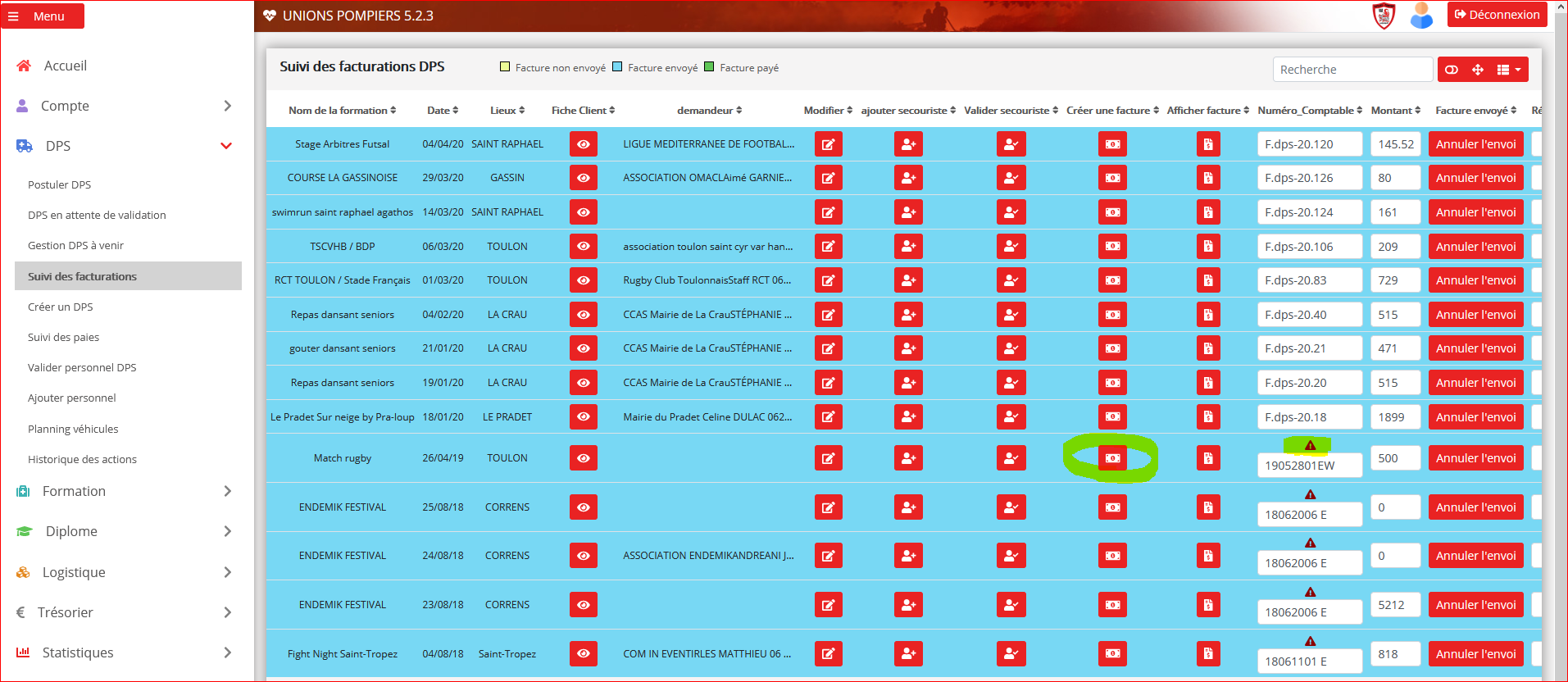
Task: Click the green Facture payé legend swatch
Action: click(x=709, y=67)
